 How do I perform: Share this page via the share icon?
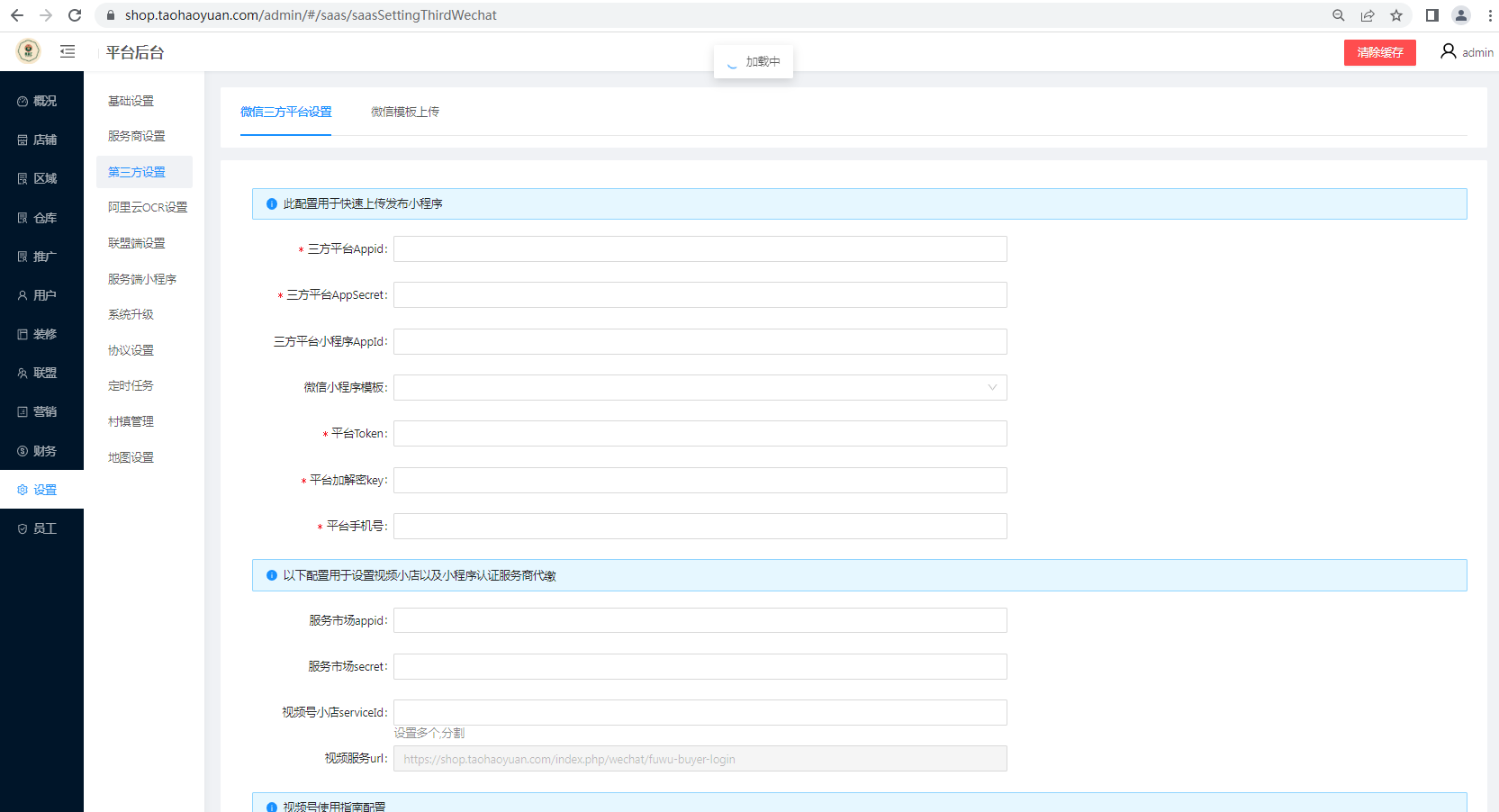coord(1368,15)
